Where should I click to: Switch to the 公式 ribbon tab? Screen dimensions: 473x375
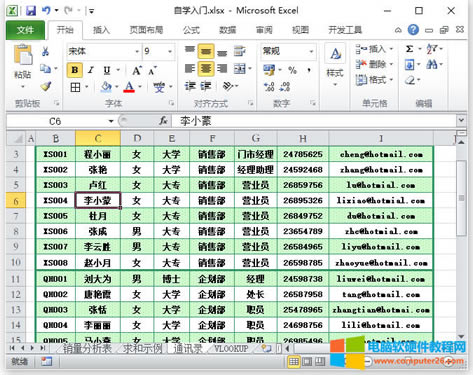[x=191, y=30]
